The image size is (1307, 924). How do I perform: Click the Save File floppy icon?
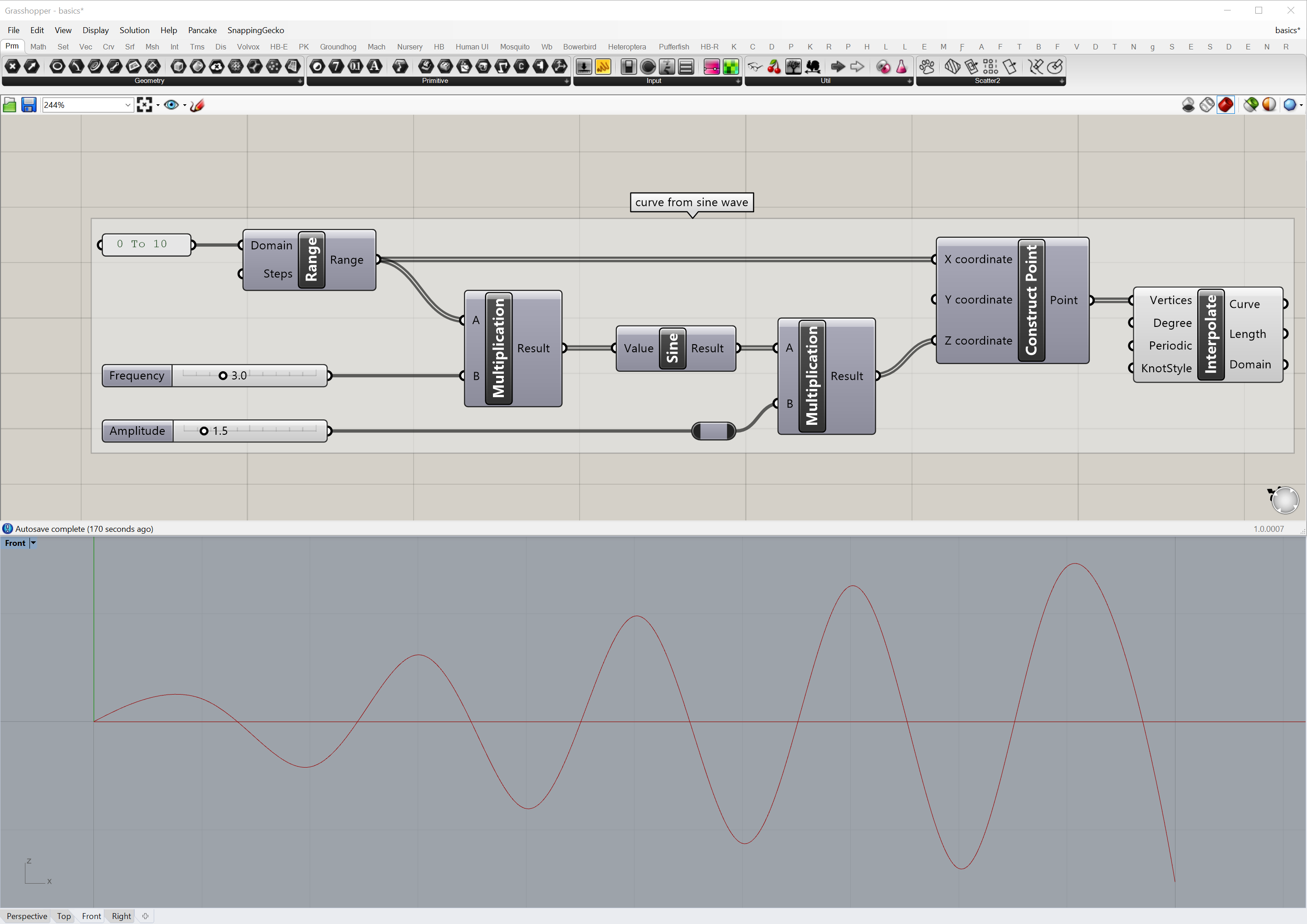[x=29, y=105]
